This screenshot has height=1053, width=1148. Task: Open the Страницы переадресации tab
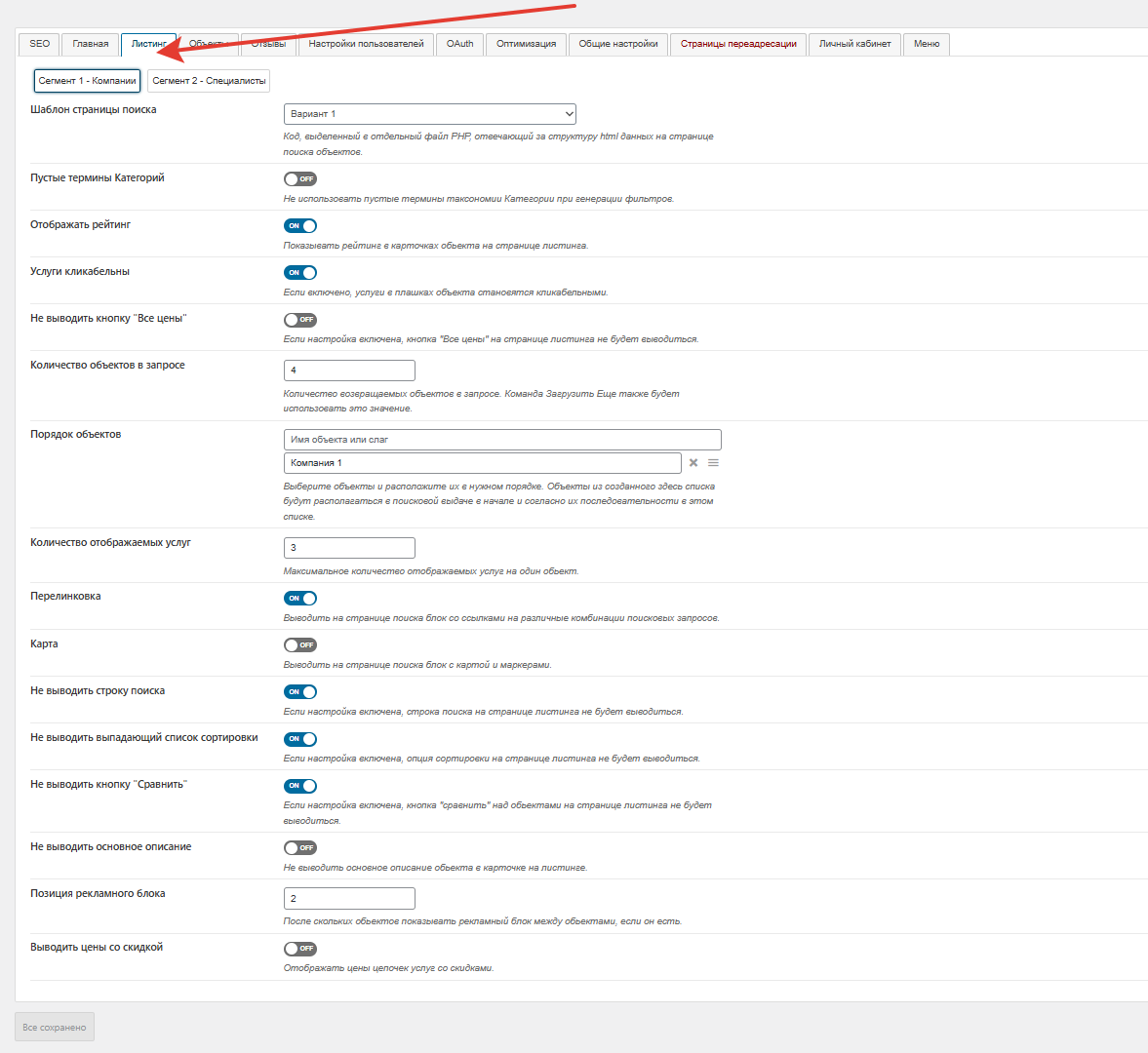point(738,44)
